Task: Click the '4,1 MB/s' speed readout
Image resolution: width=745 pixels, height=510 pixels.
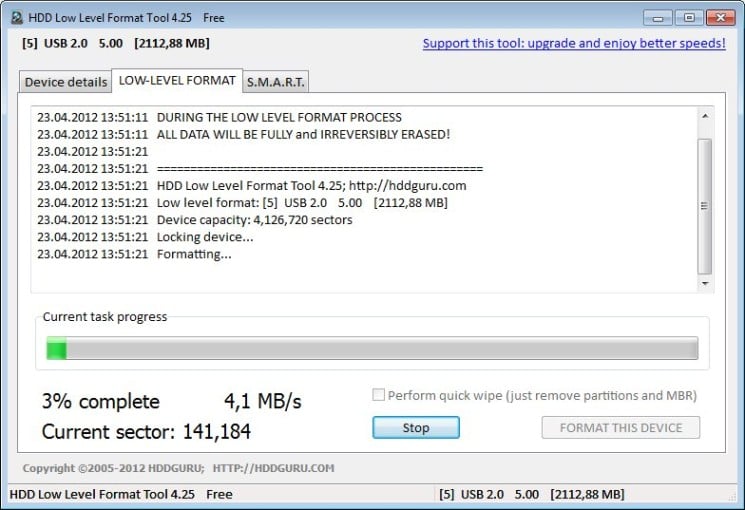Action: click(x=263, y=402)
